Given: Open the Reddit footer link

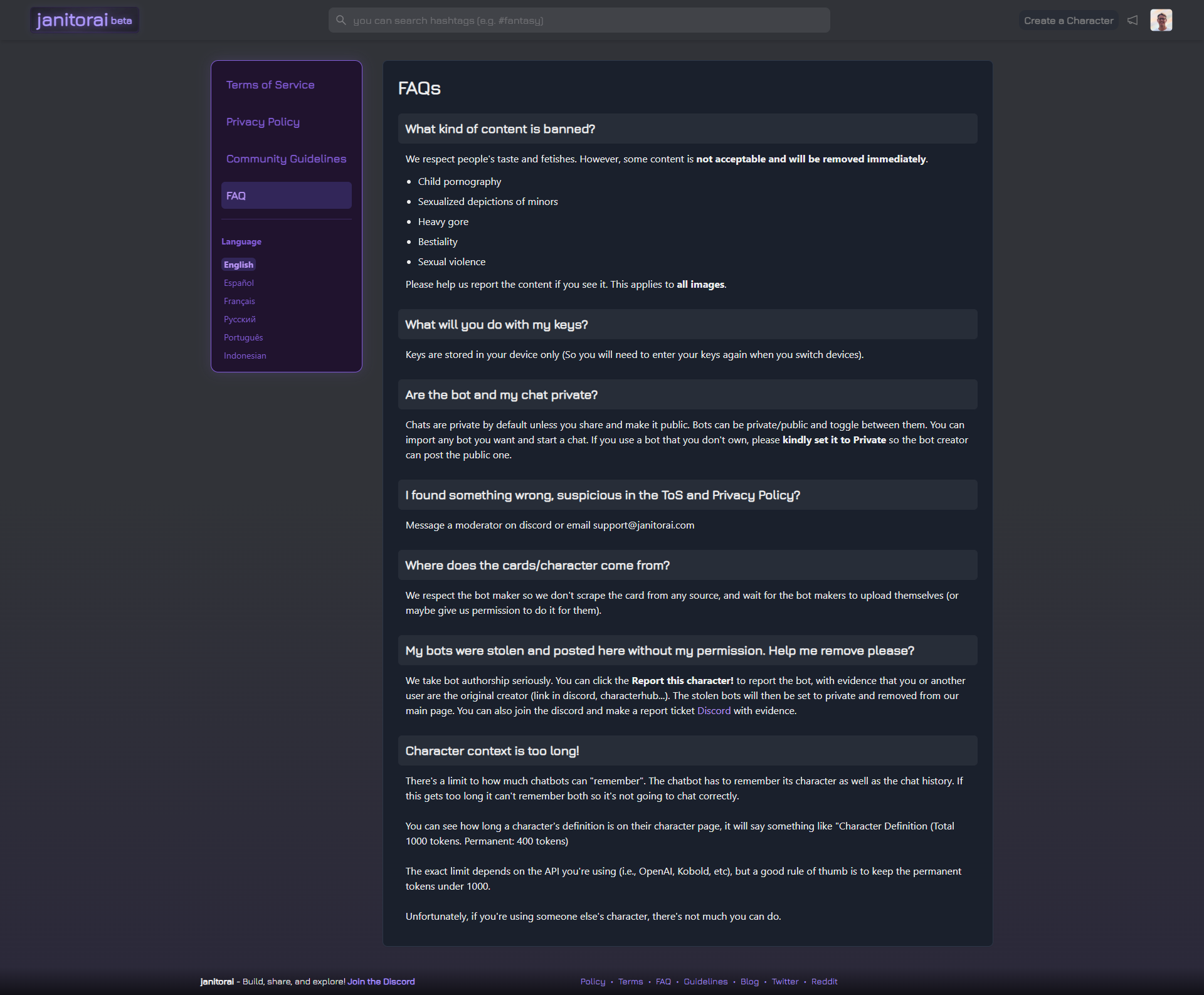Looking at the screenshot, I should click(824, 981).
